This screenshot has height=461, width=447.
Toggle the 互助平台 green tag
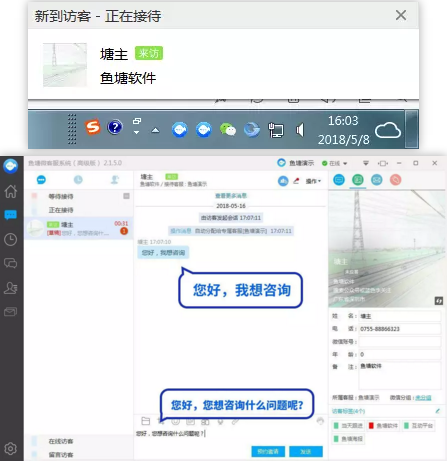(x=418, y=426)
